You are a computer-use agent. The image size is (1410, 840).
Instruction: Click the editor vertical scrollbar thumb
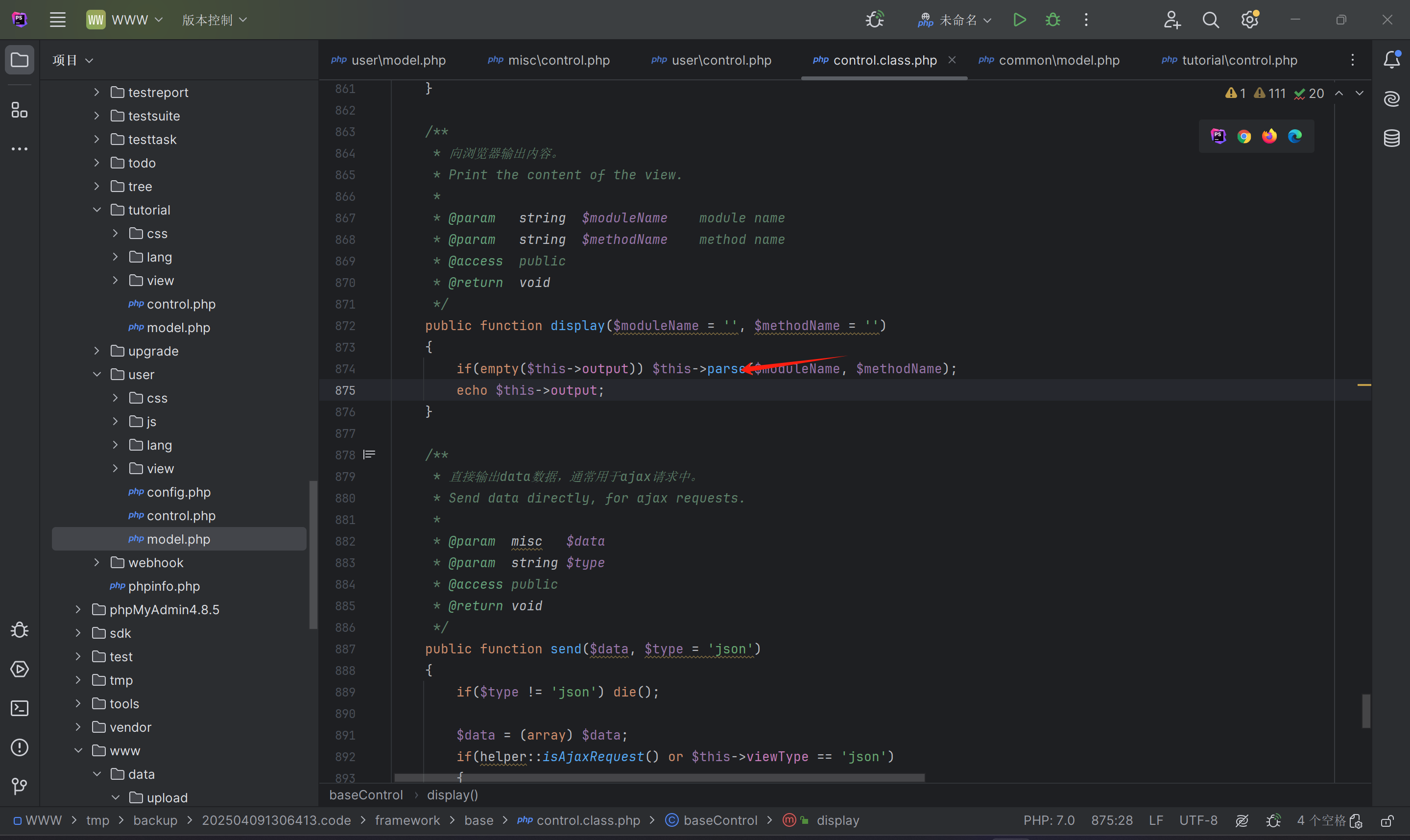click(x=1366, y=711)
